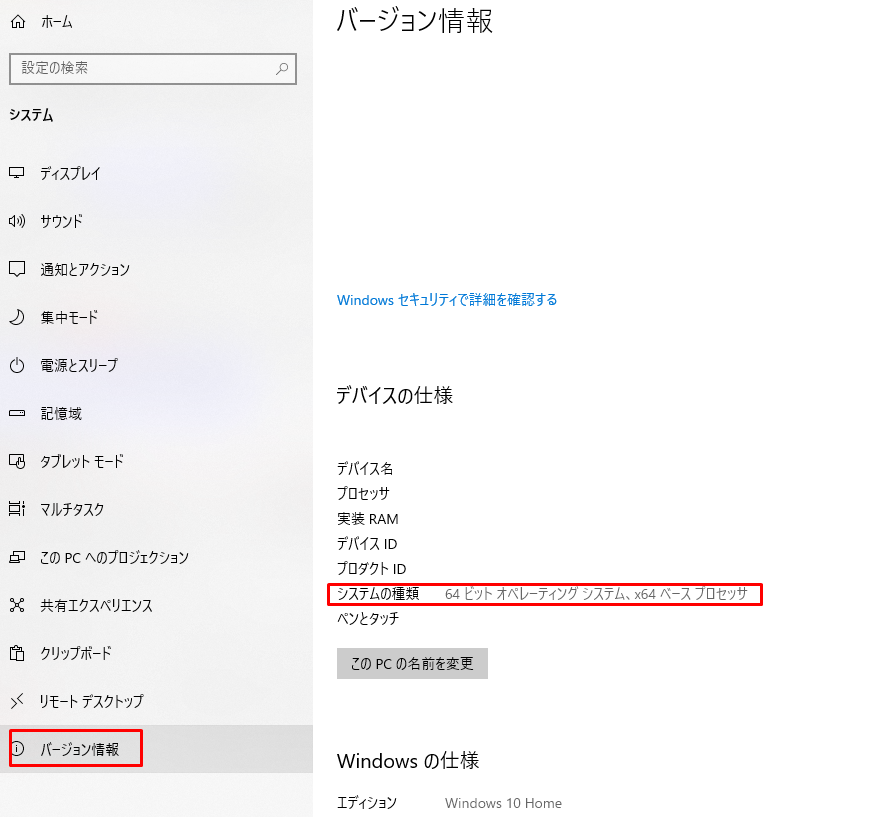
Task: Click the プロセッサ label
Action: [x=363, y=493]
